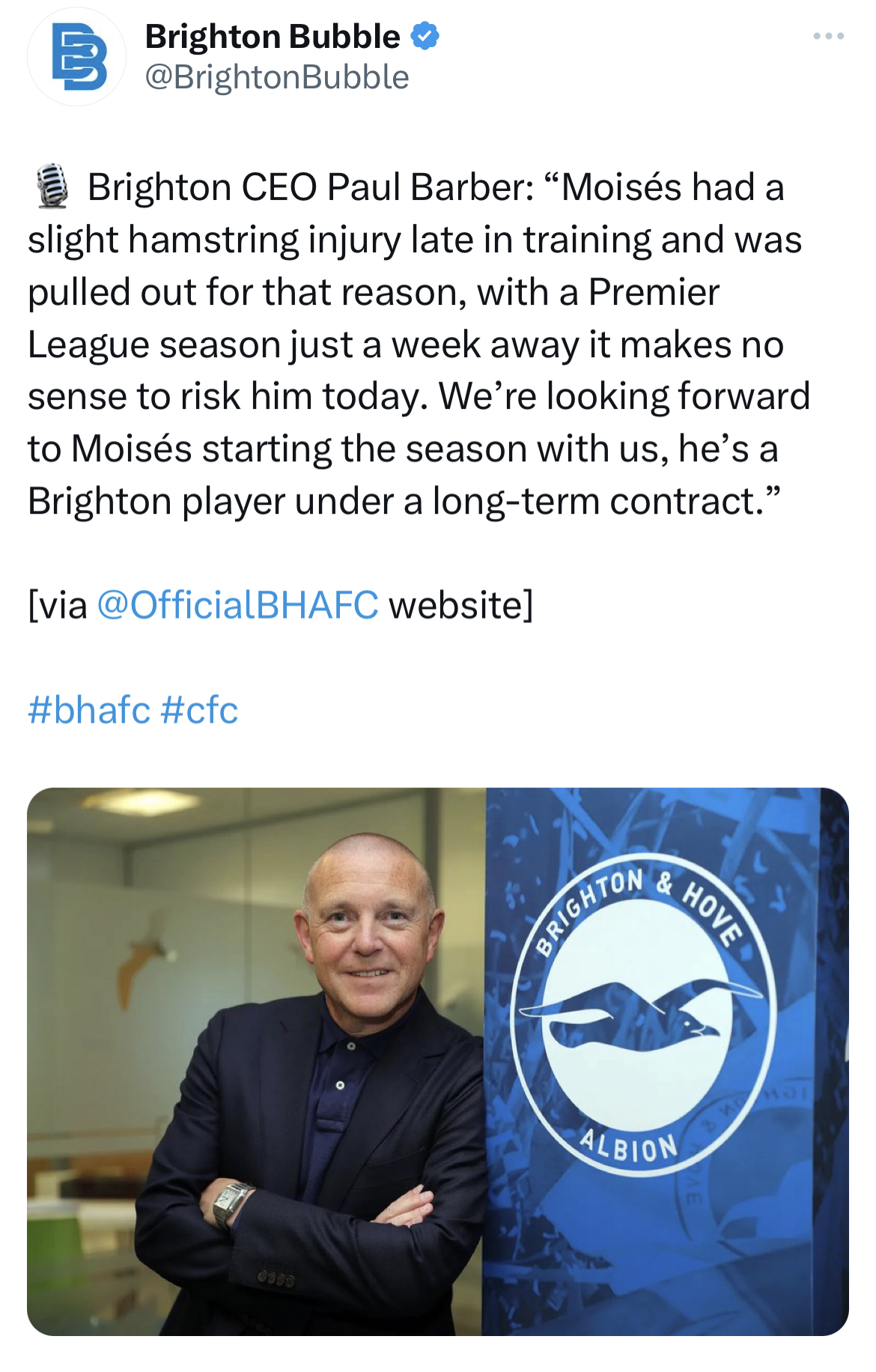This screenshot has width=876, height=1372.
Task: Open the attached Paul Barber photo
Action: (438, 1061)
